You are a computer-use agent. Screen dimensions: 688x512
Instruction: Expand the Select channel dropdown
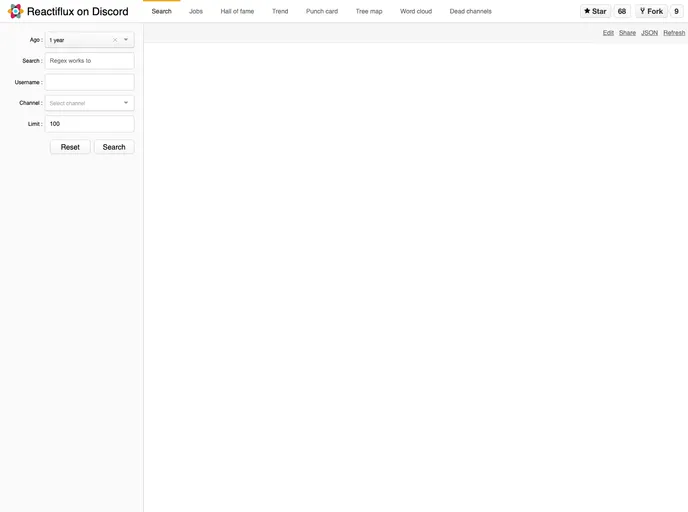pyautogui.click(x=90, y=103)
